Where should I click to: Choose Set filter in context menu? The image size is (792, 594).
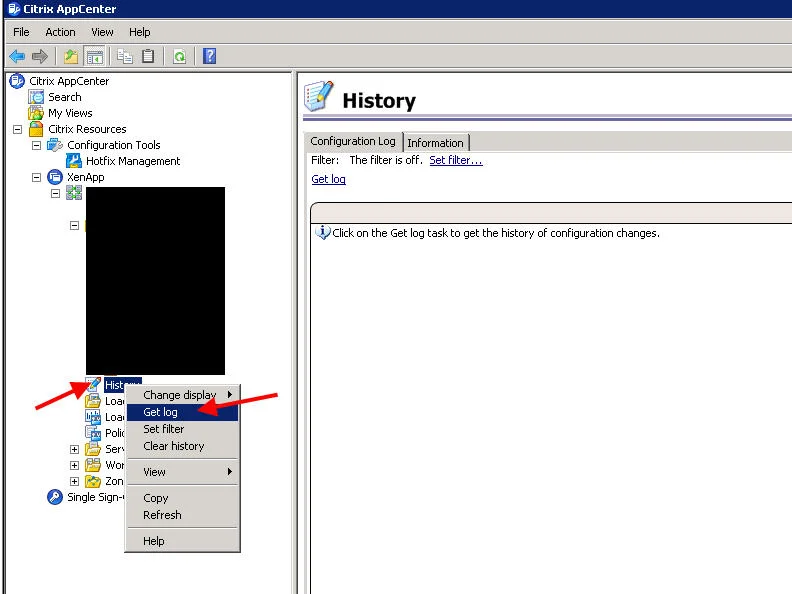click(182, 429)
